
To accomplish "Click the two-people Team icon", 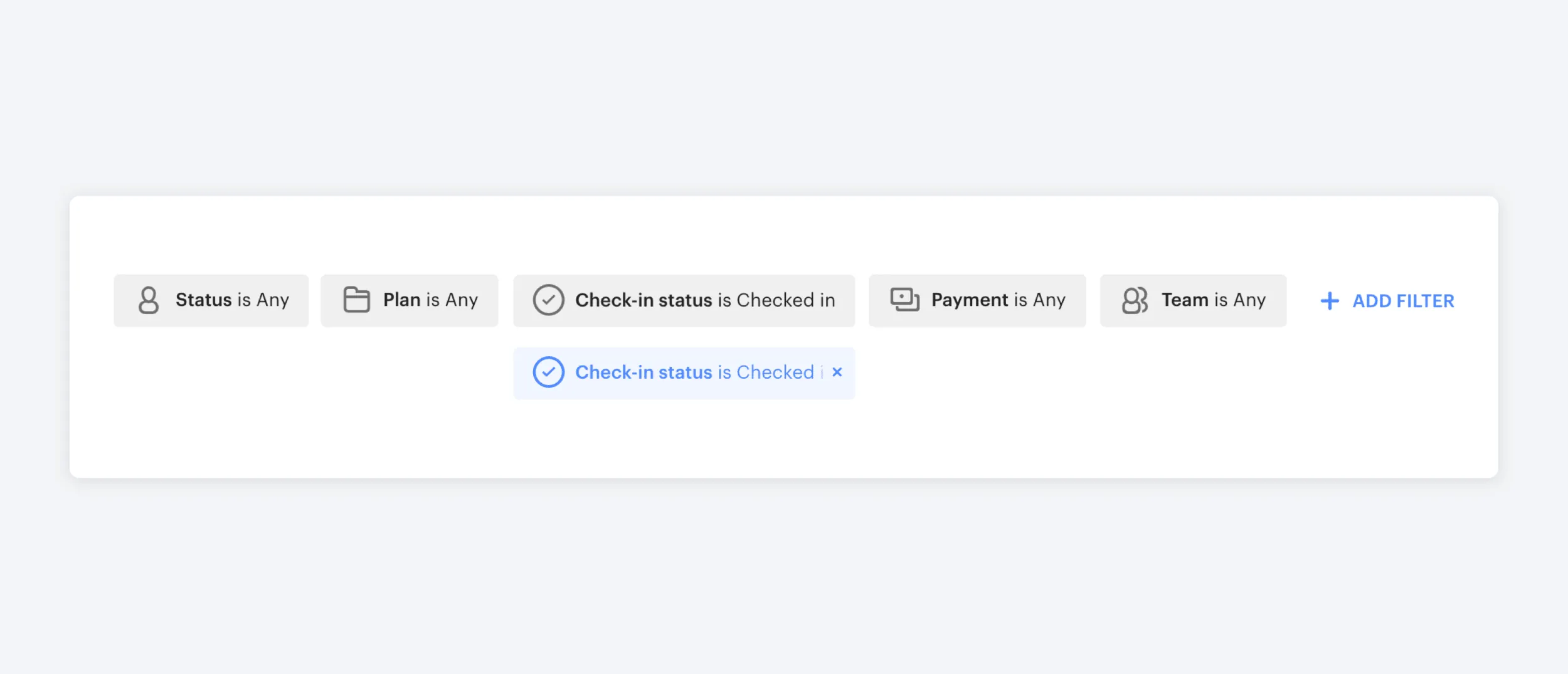I will (1135, 300).
